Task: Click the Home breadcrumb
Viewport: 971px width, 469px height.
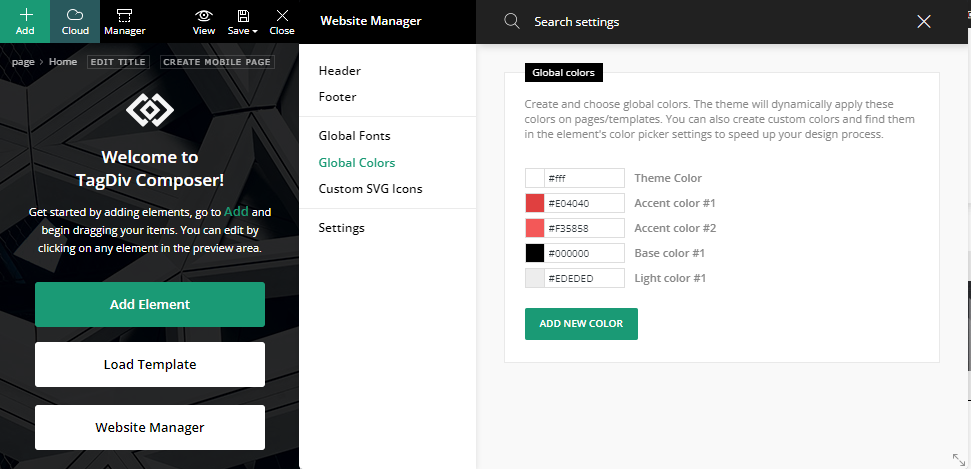Action: point(63,62)
